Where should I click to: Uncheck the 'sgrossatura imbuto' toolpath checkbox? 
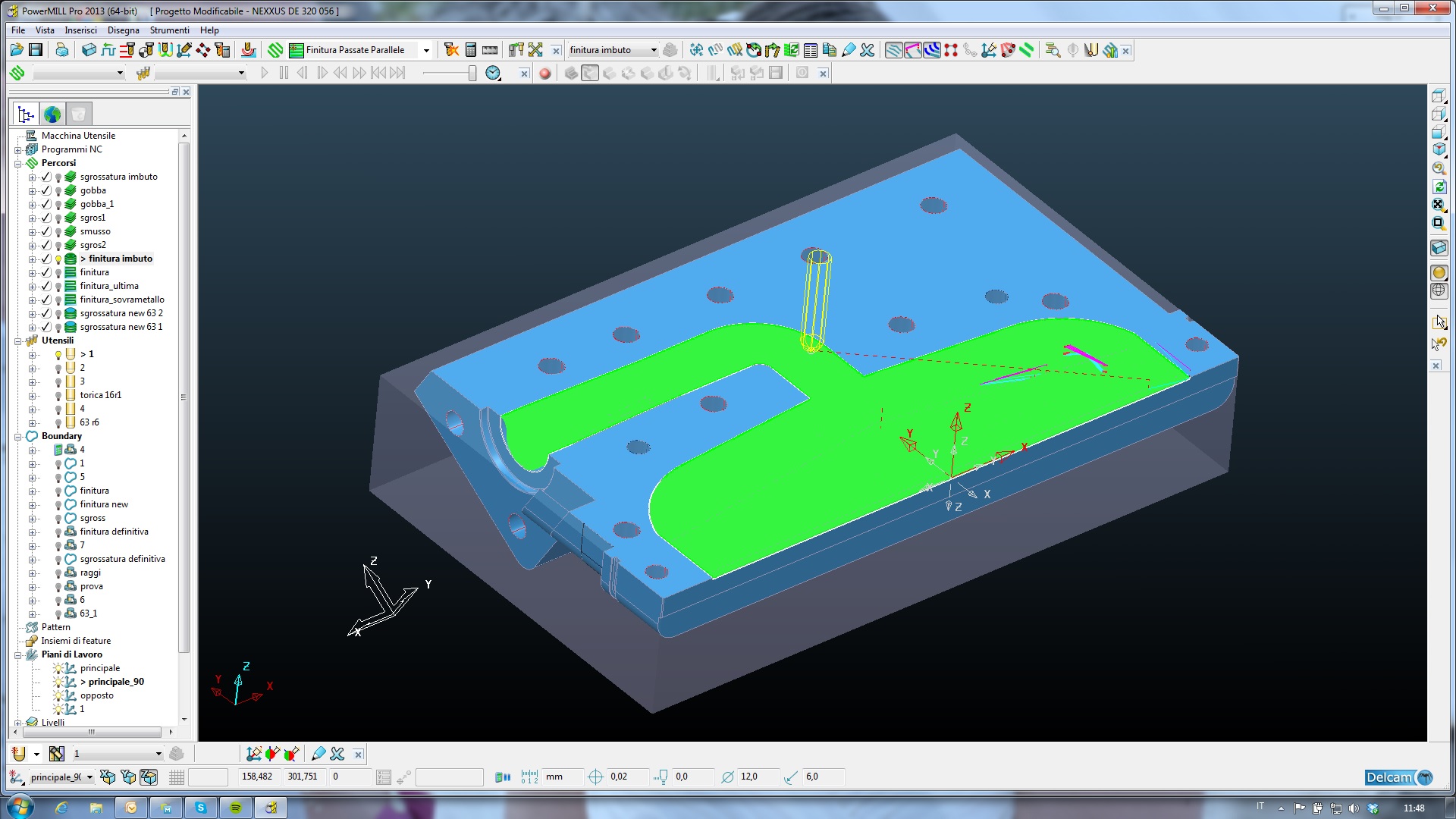[45, 177]
